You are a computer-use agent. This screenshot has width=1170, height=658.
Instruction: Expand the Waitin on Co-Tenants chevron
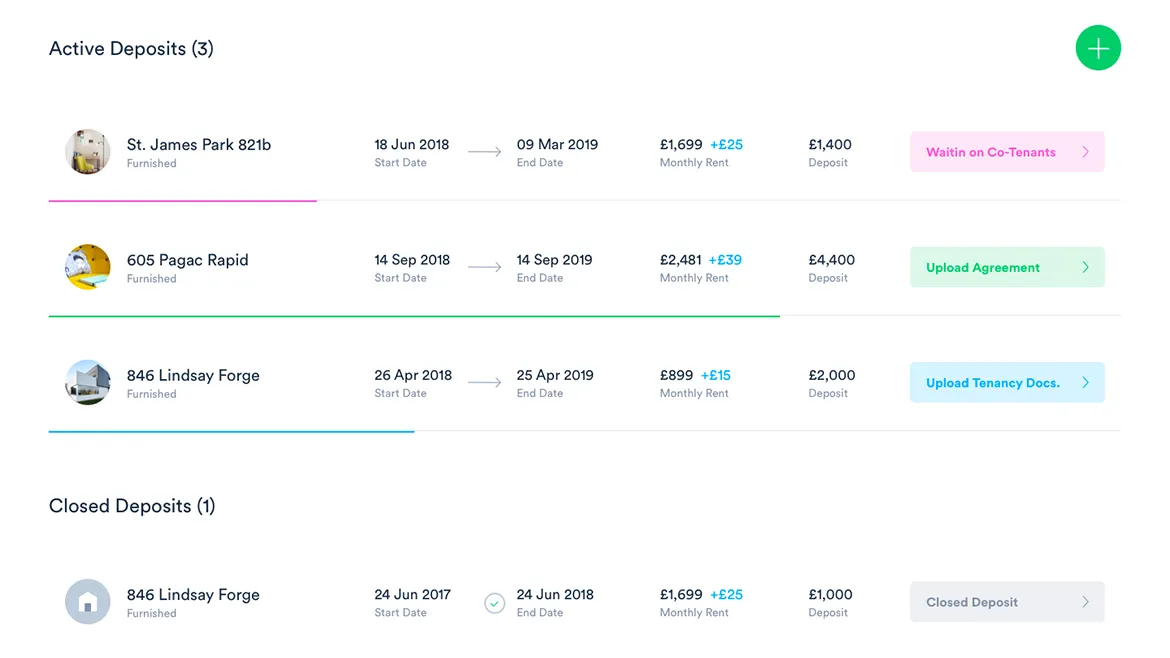1086,151
